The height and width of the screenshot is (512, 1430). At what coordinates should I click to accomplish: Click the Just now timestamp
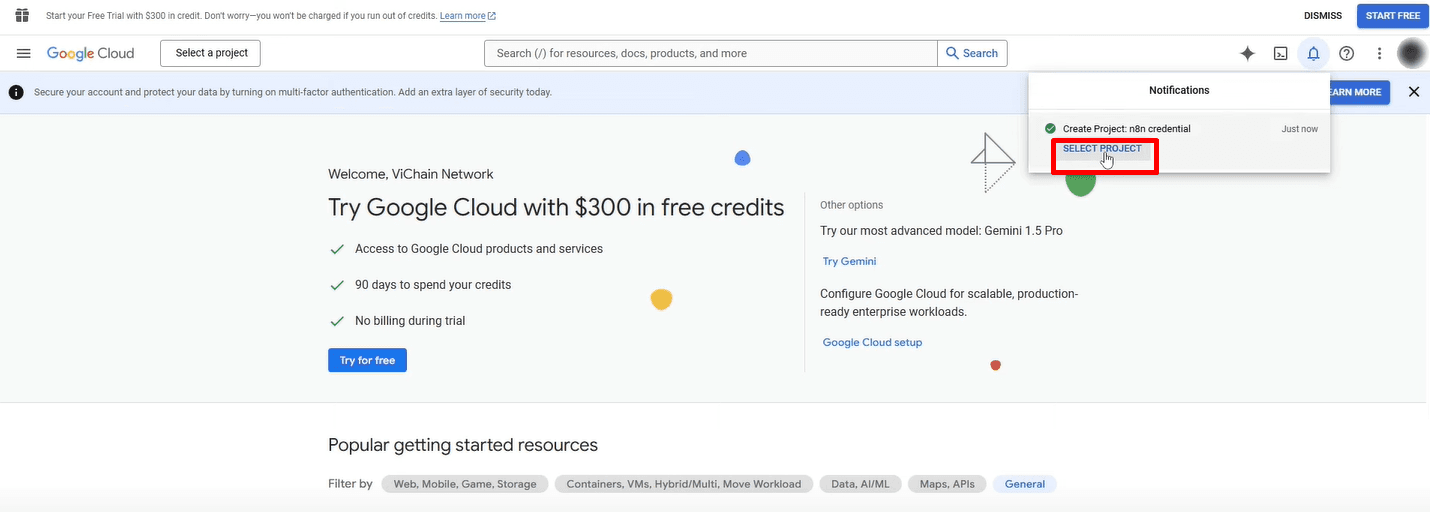tap(1299, 129)
